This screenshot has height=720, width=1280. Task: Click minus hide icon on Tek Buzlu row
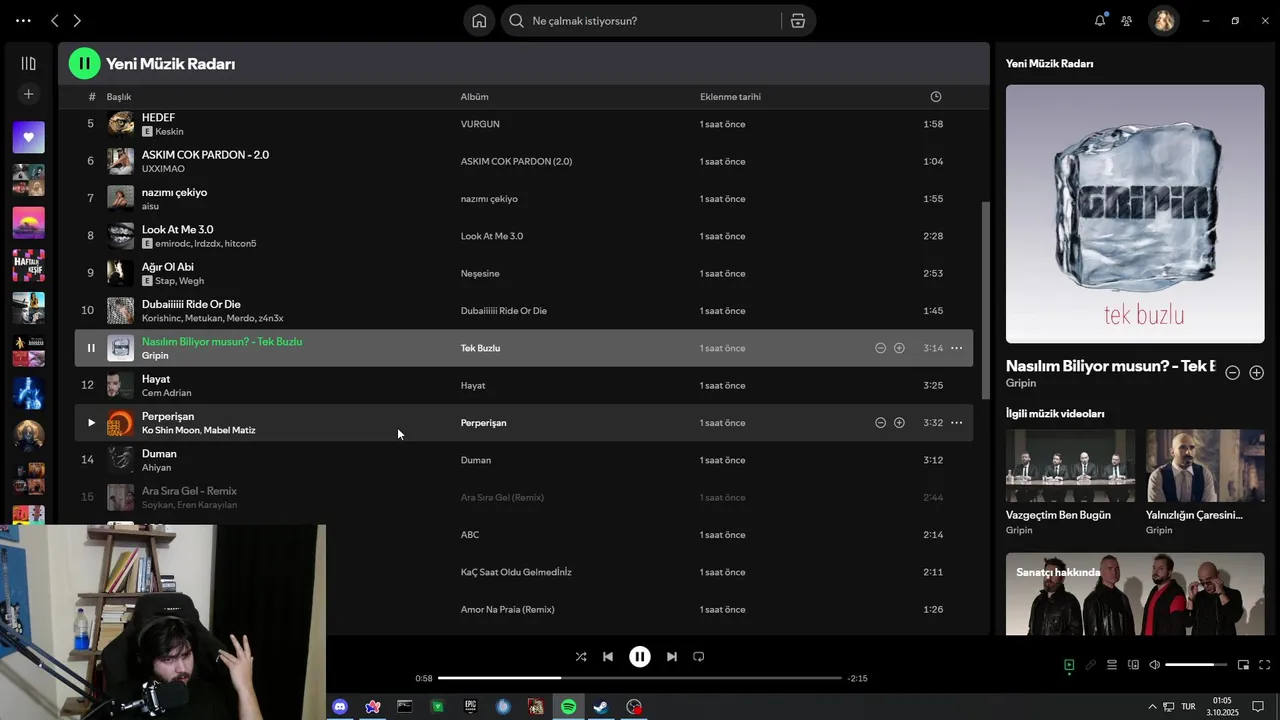pos(880,348)
